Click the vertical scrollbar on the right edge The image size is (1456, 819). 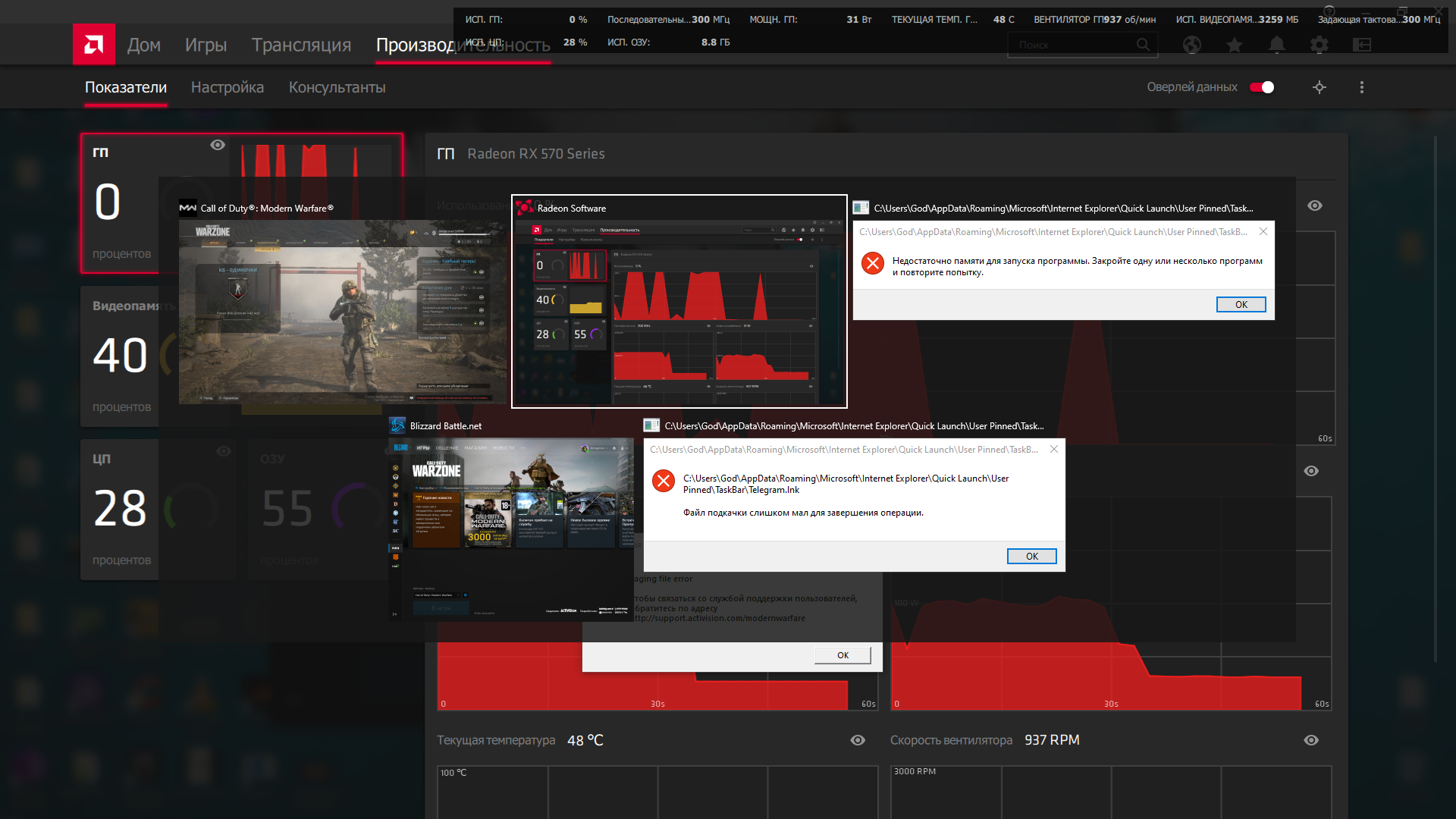coord(1435,398)
